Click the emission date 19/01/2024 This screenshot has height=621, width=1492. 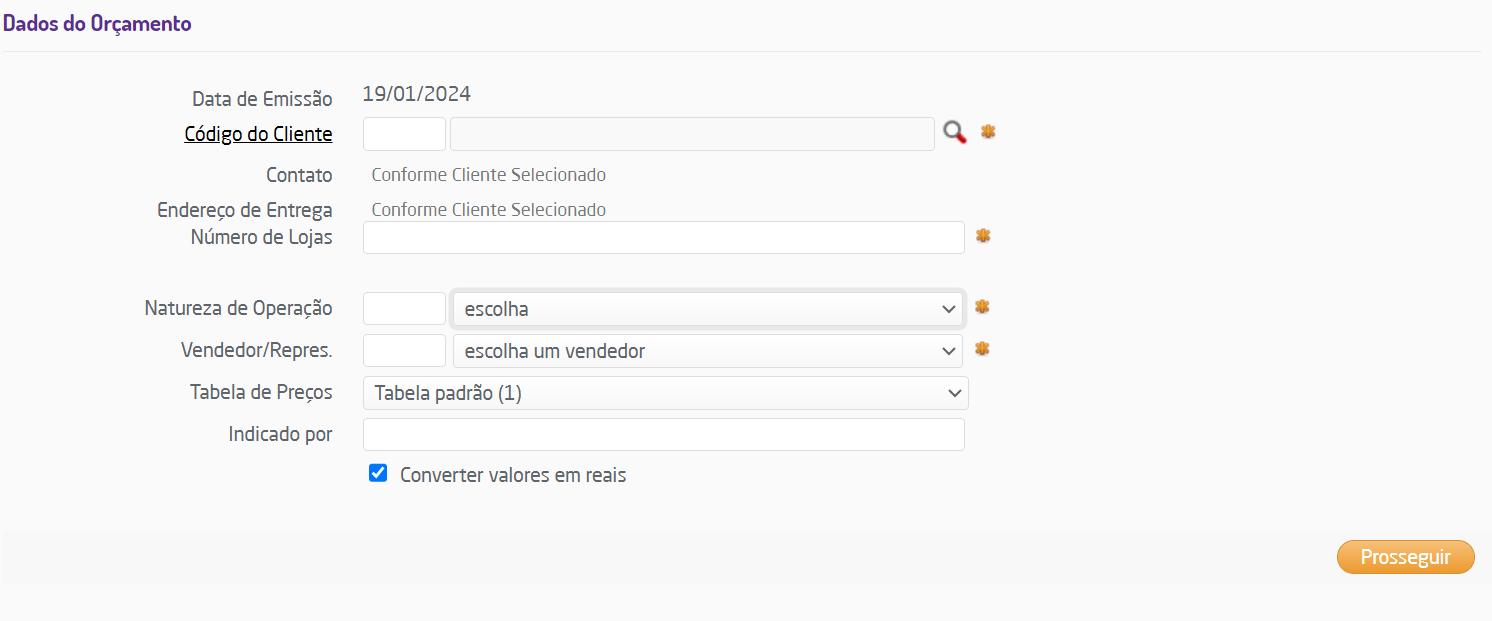coord(416,95)
